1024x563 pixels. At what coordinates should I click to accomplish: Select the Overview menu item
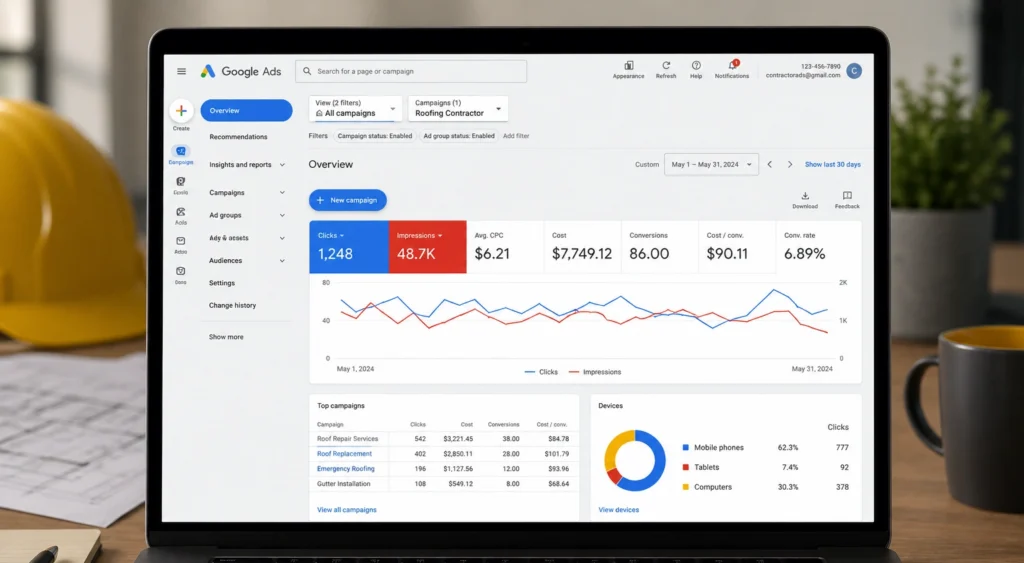click(246, 110)
